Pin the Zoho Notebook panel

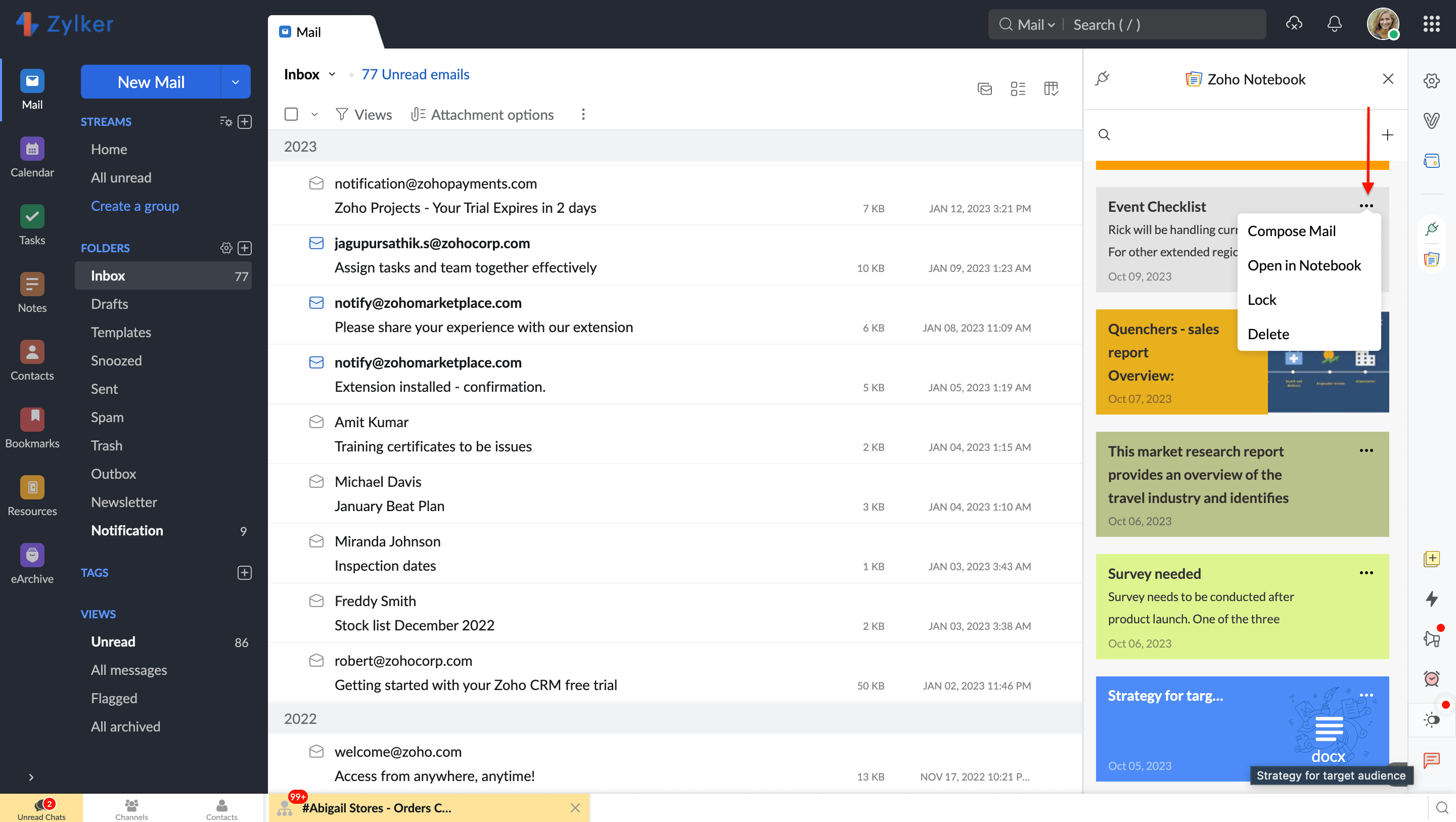(x=1103, y=78)
